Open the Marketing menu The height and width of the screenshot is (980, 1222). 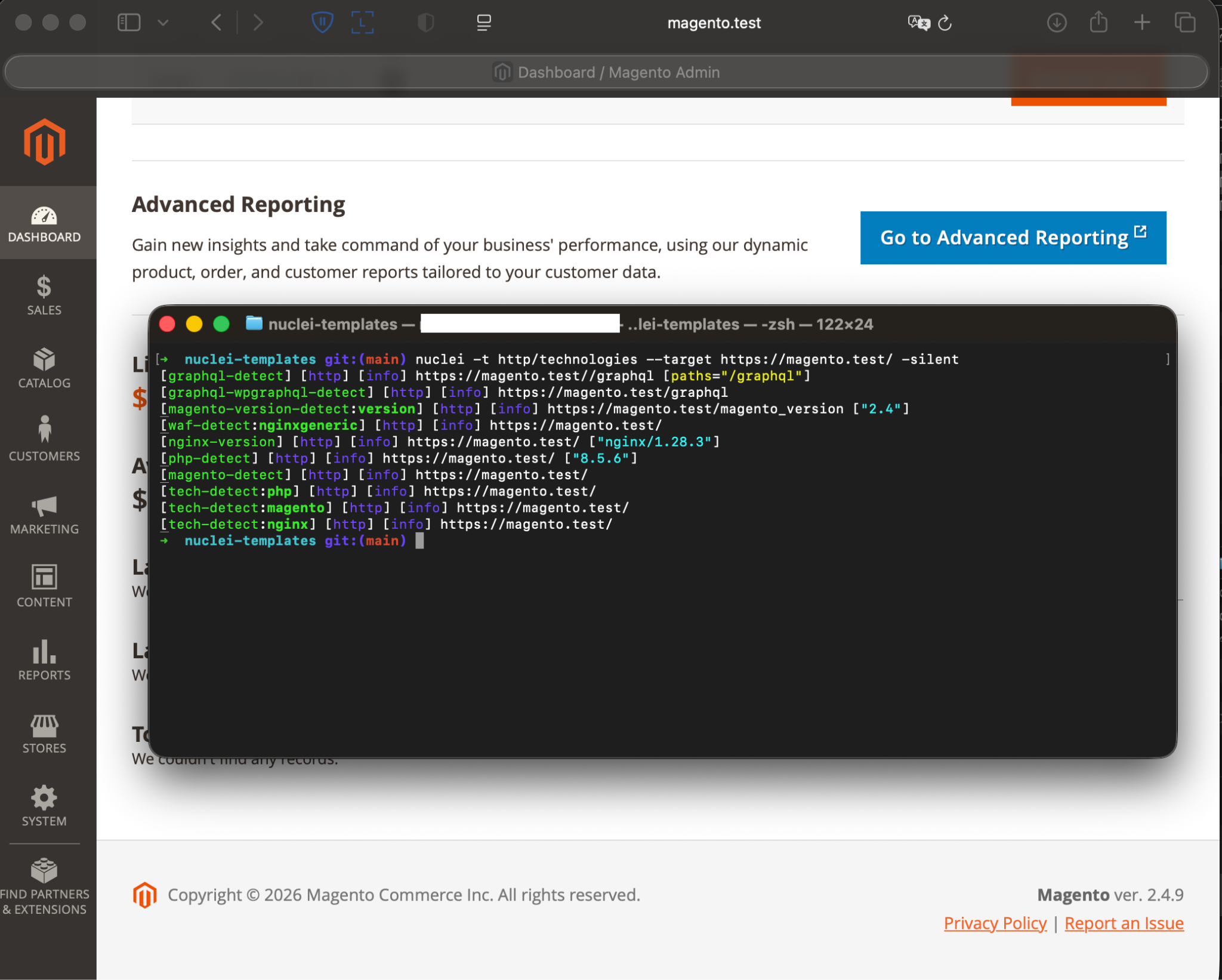pos(45,514)
